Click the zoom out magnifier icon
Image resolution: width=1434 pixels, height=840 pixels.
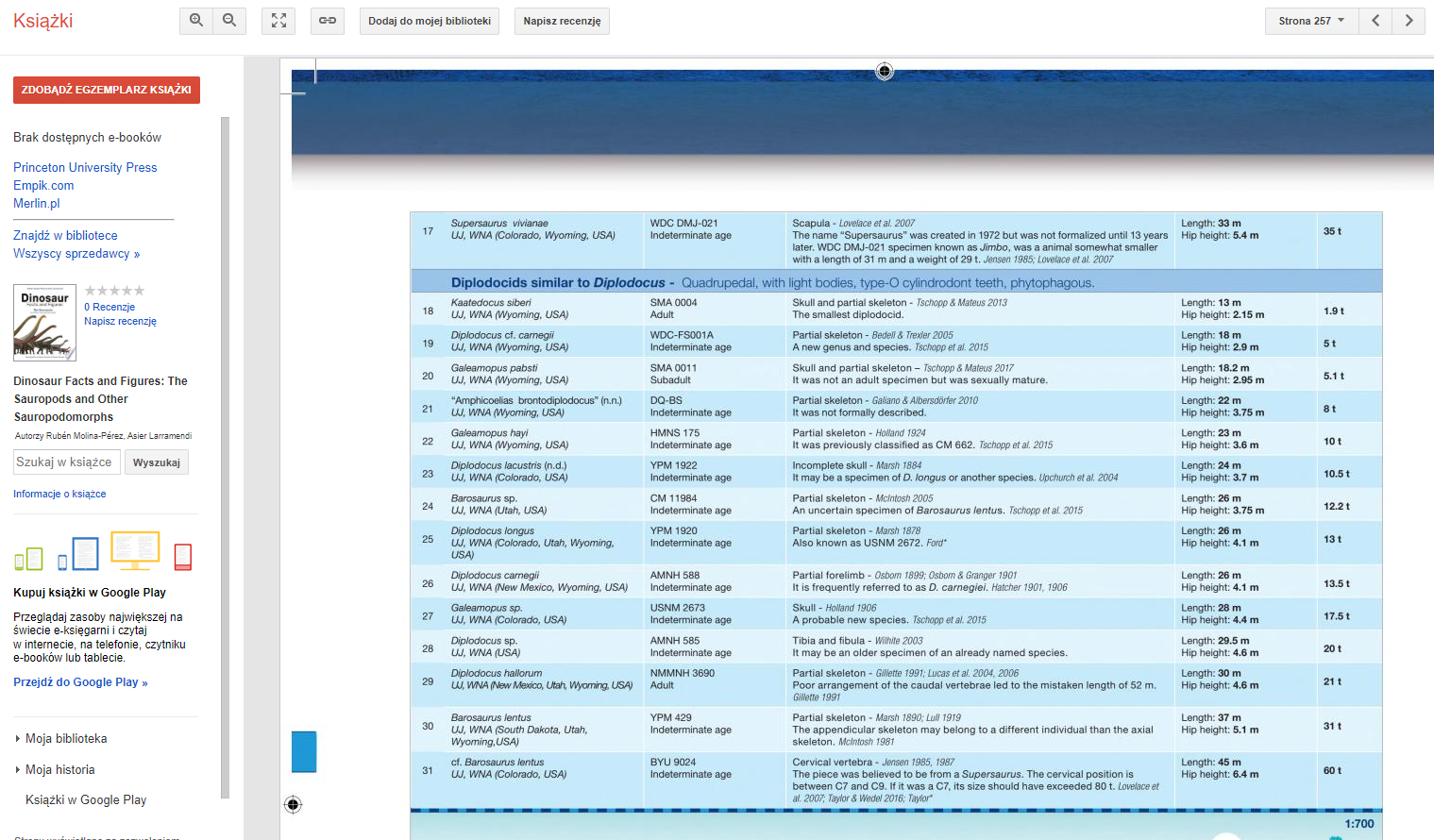(x=229, y=21)
